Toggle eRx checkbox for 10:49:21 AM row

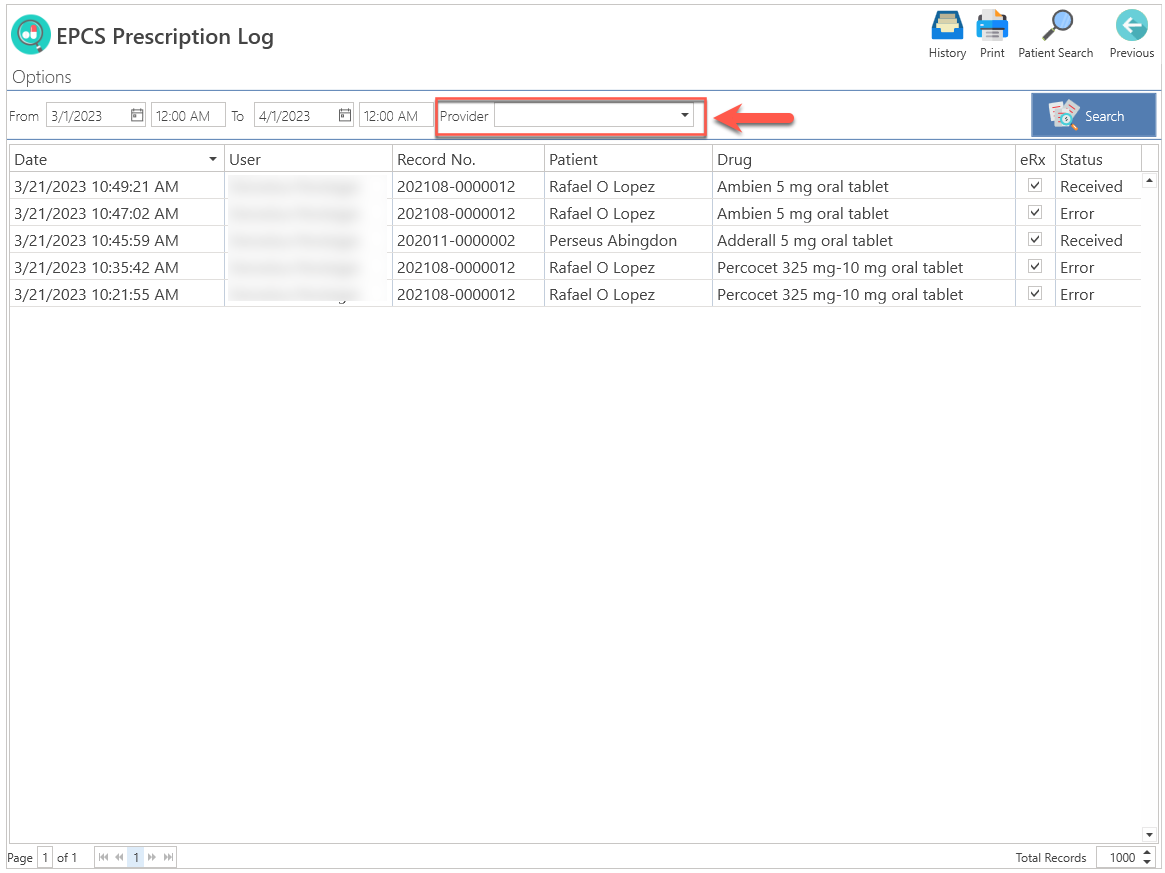point(1034,185)
